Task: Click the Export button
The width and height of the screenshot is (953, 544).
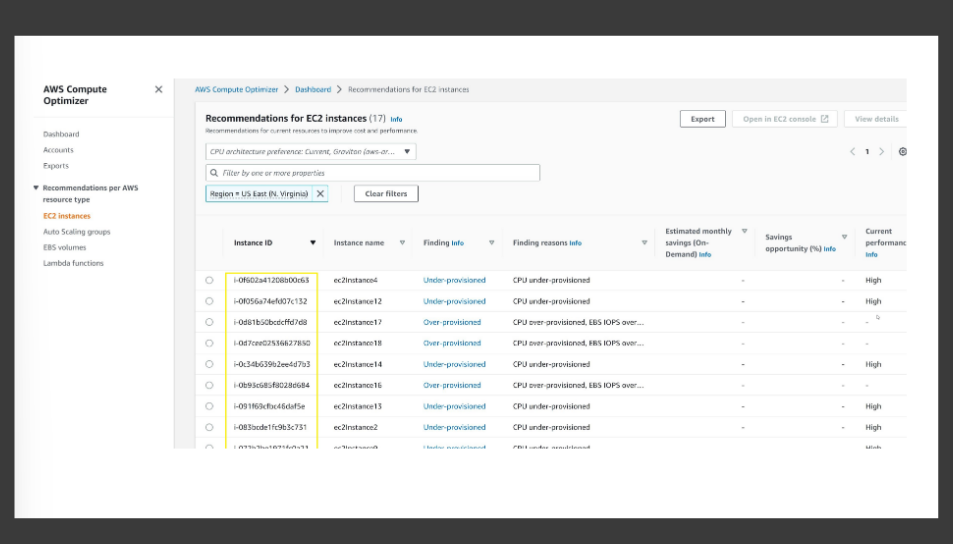Action: click(702, 119)
